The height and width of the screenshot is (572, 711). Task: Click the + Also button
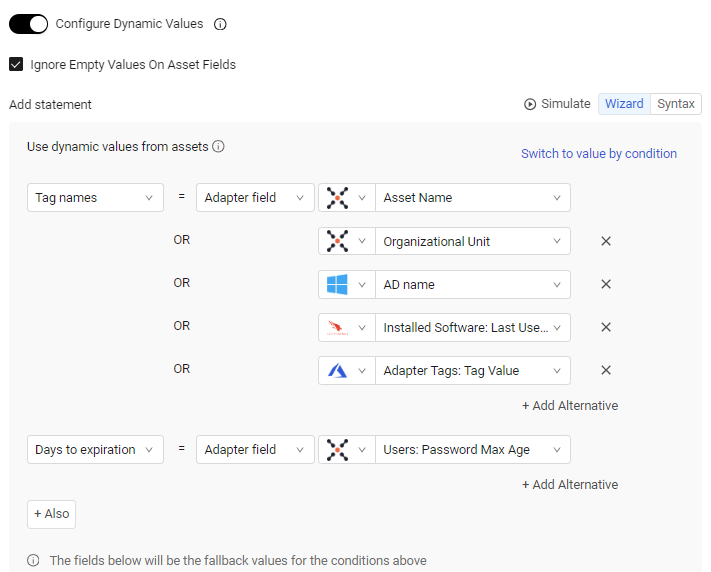(51, 513)
